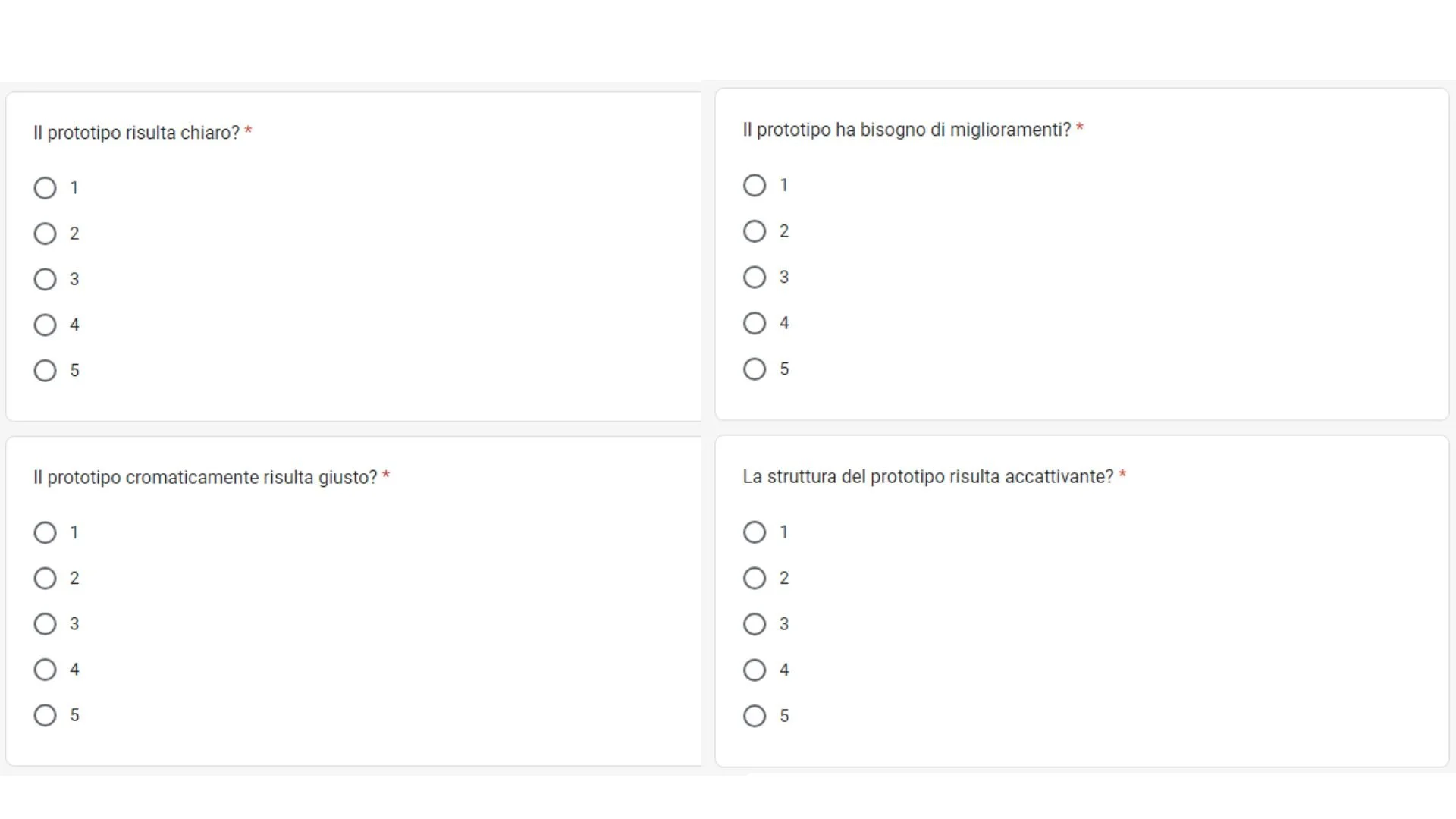
Task: Select rating 4 for 'struttura risulta accattivante'
Action: [755, 670]
